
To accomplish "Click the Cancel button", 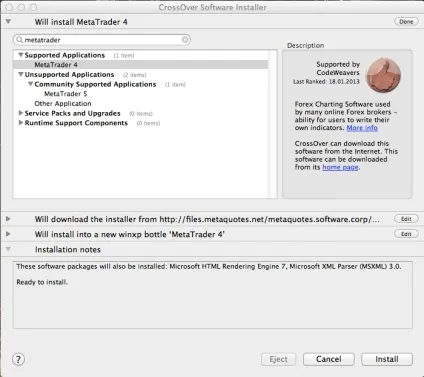I will (329, 359).
